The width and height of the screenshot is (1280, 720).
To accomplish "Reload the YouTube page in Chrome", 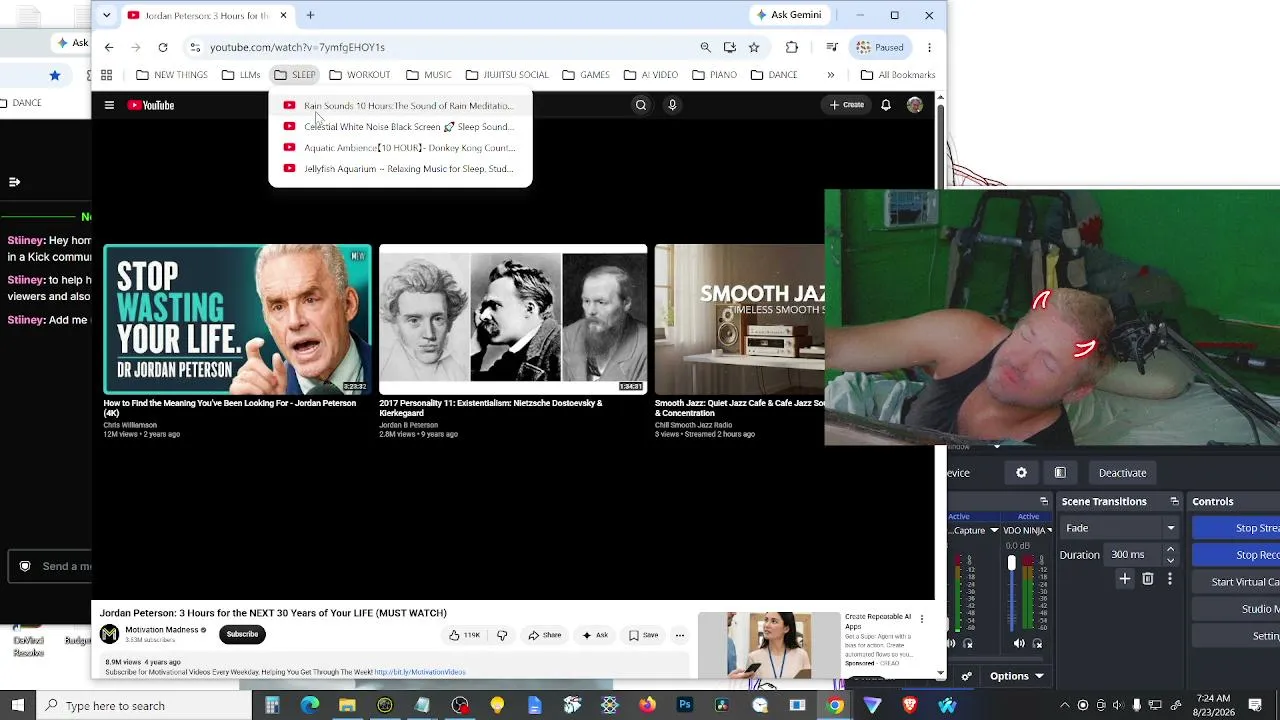I will 163,47.
